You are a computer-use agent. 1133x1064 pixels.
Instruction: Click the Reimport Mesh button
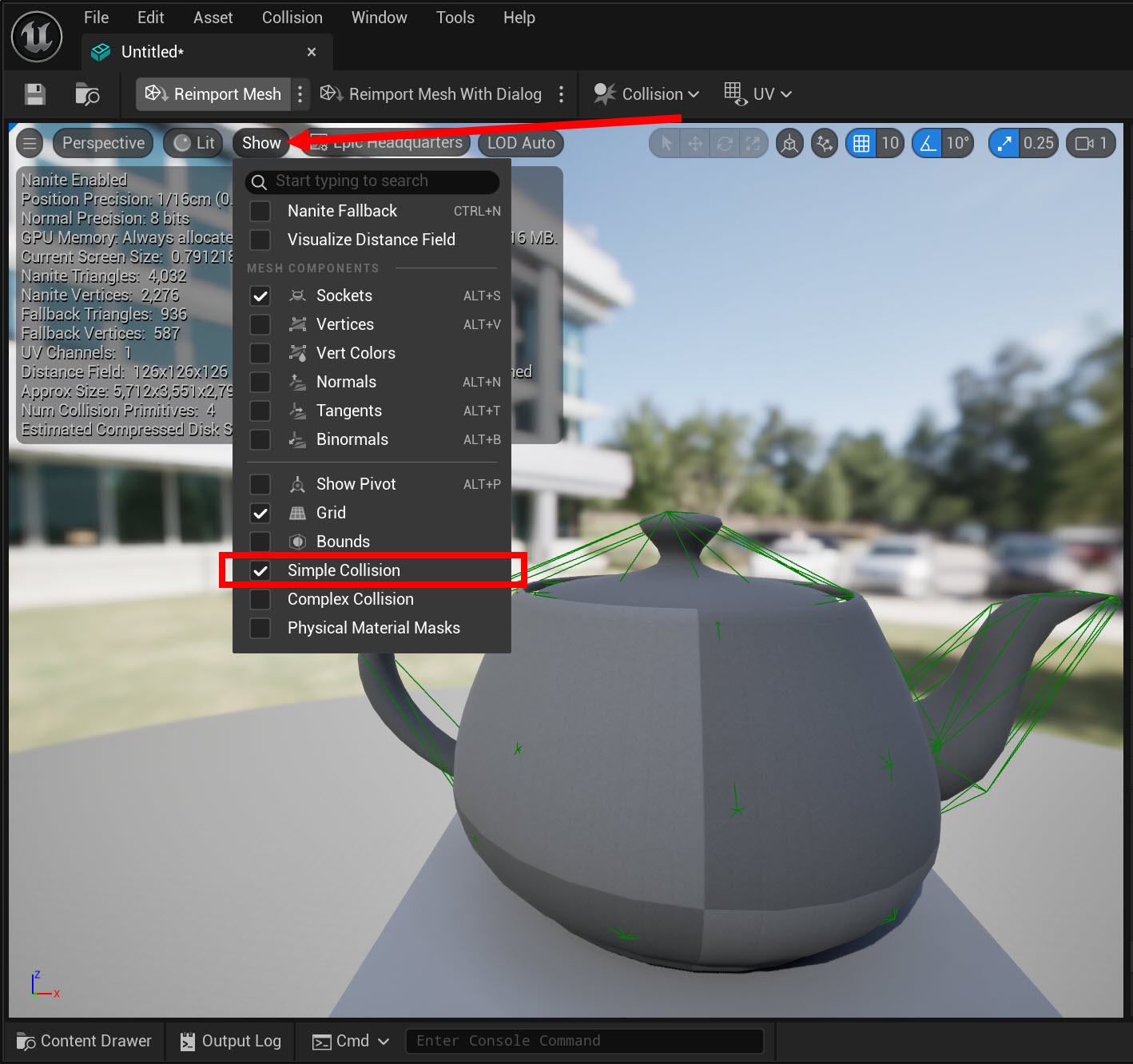point(213,94)
